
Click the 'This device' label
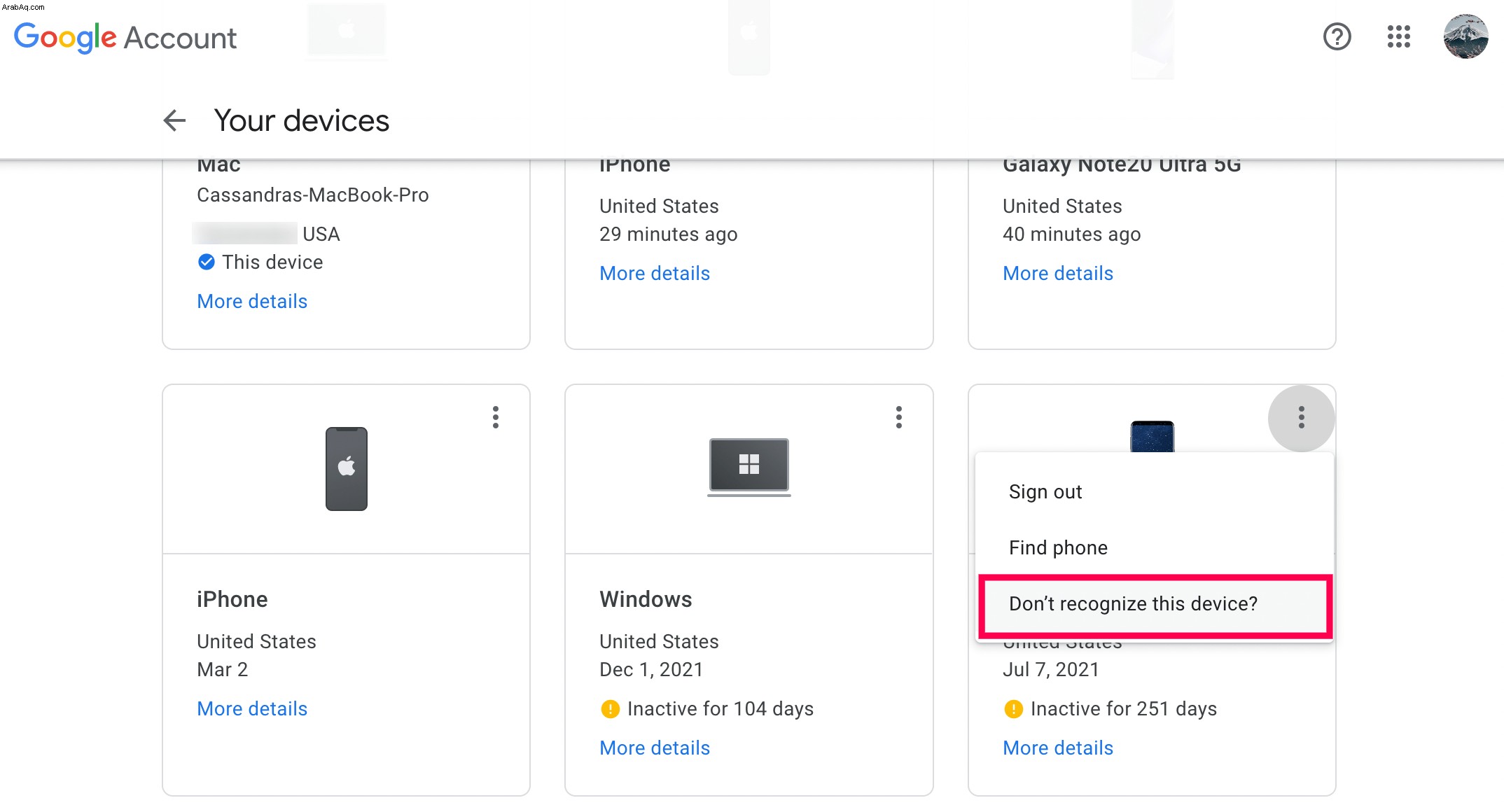(x=272, y=262)
